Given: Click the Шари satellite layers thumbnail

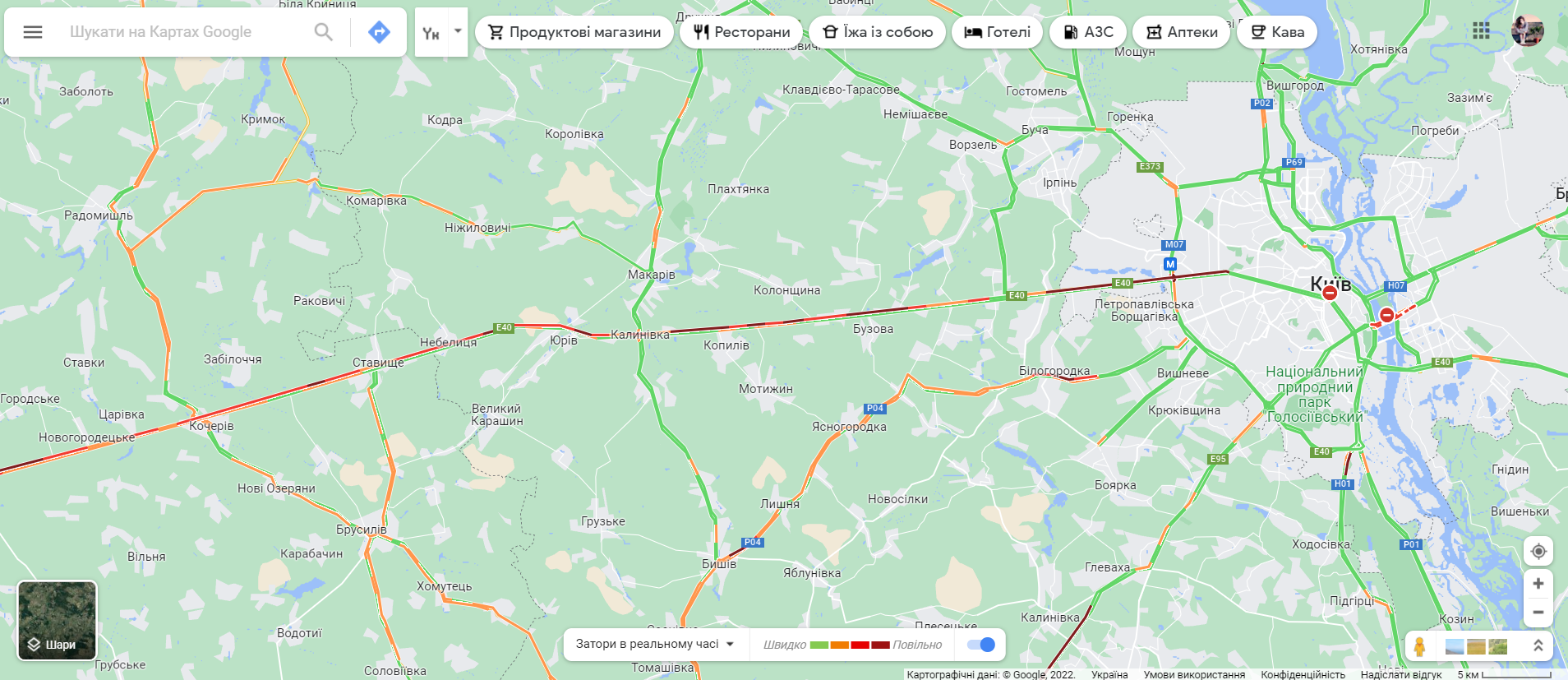Looking at the screenshot, I should 58,621.
